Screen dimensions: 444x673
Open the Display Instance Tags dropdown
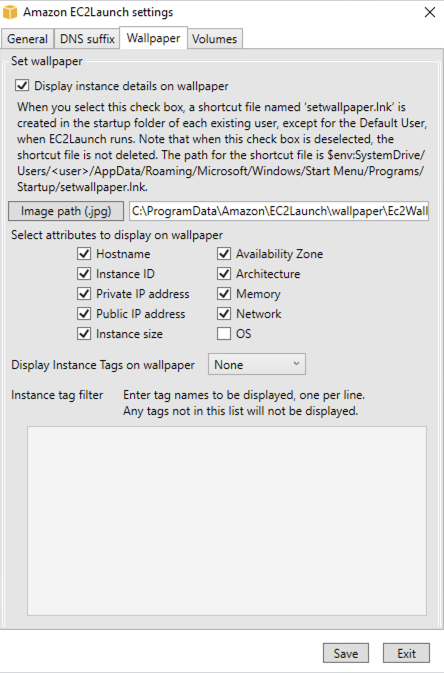pos(257,364)
